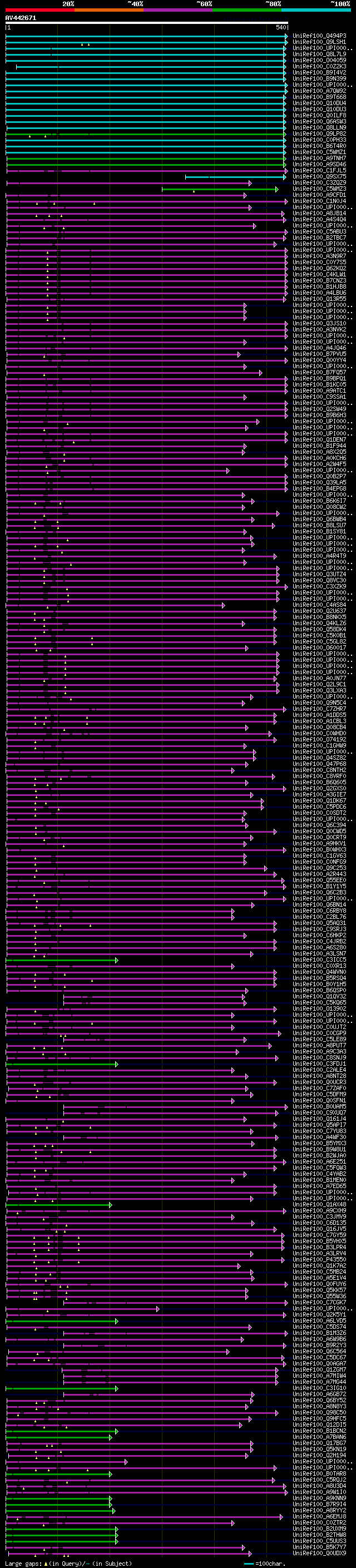
Task: Click UniRef100_A9W1I0 label
Action: click(319, 1492)
